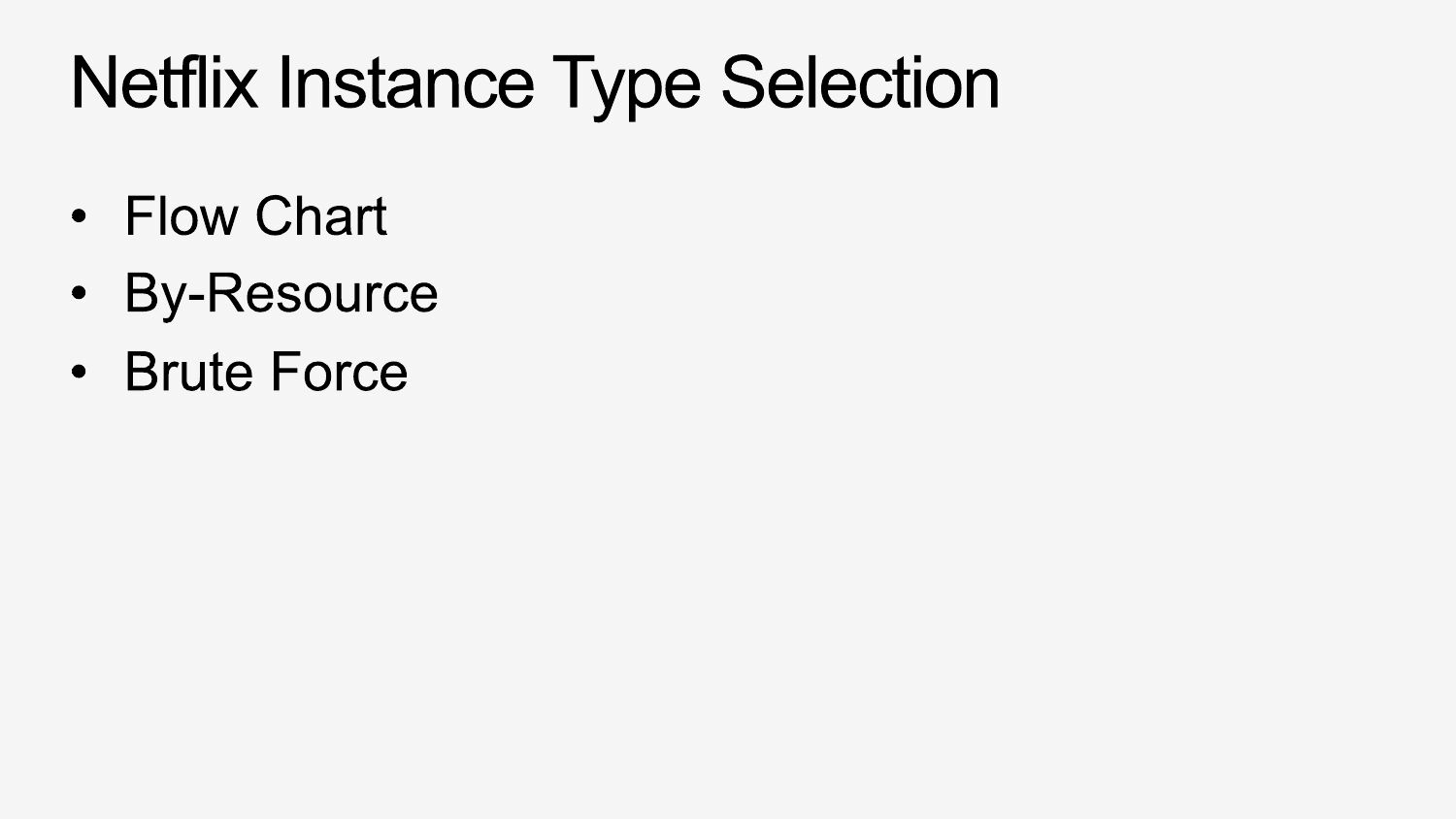This screenshot has width=1456, height=819.
Task: Click the word "Selection" in the title
Action: 860,82
